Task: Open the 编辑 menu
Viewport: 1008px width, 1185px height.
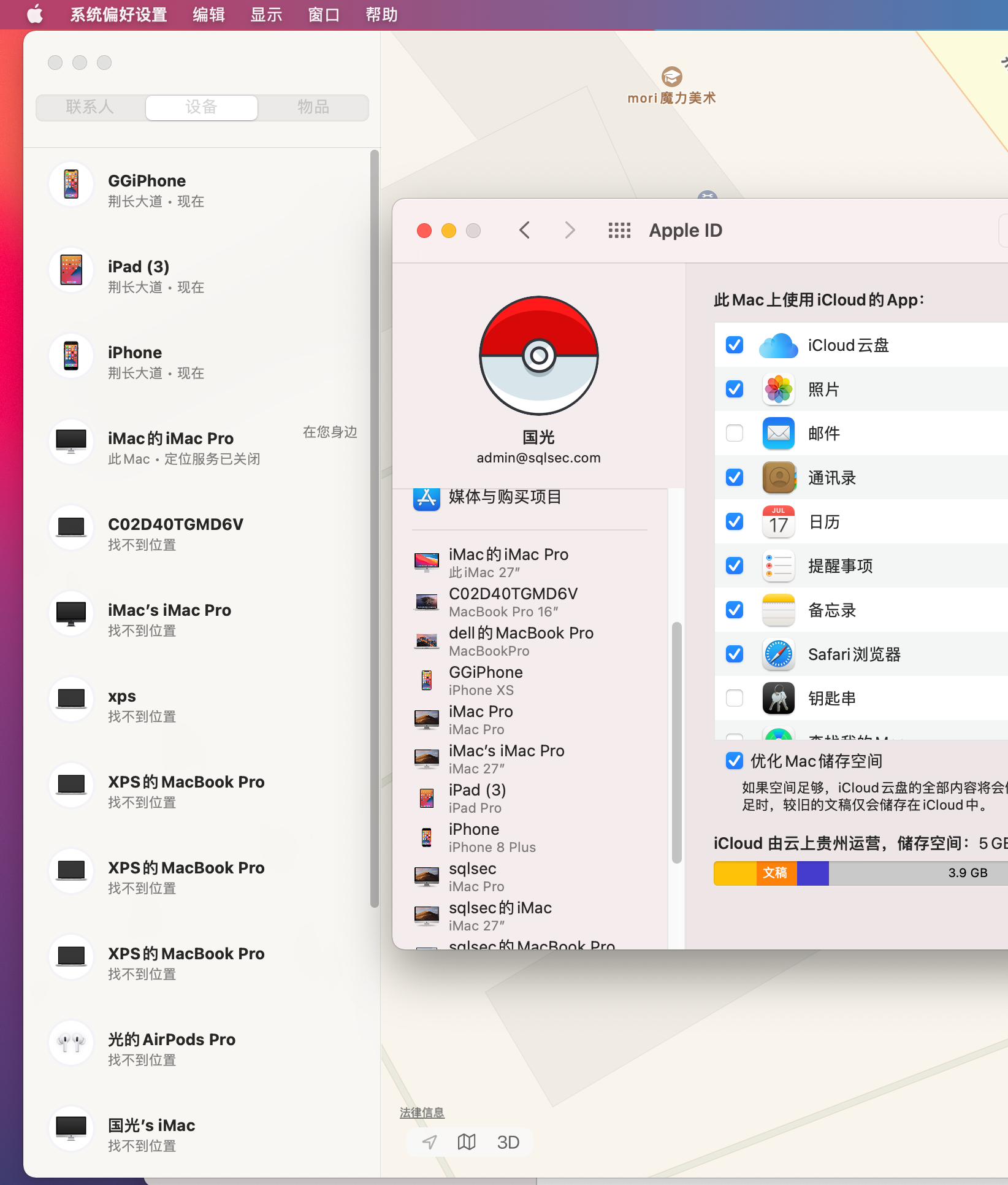Action: [208, 15]
